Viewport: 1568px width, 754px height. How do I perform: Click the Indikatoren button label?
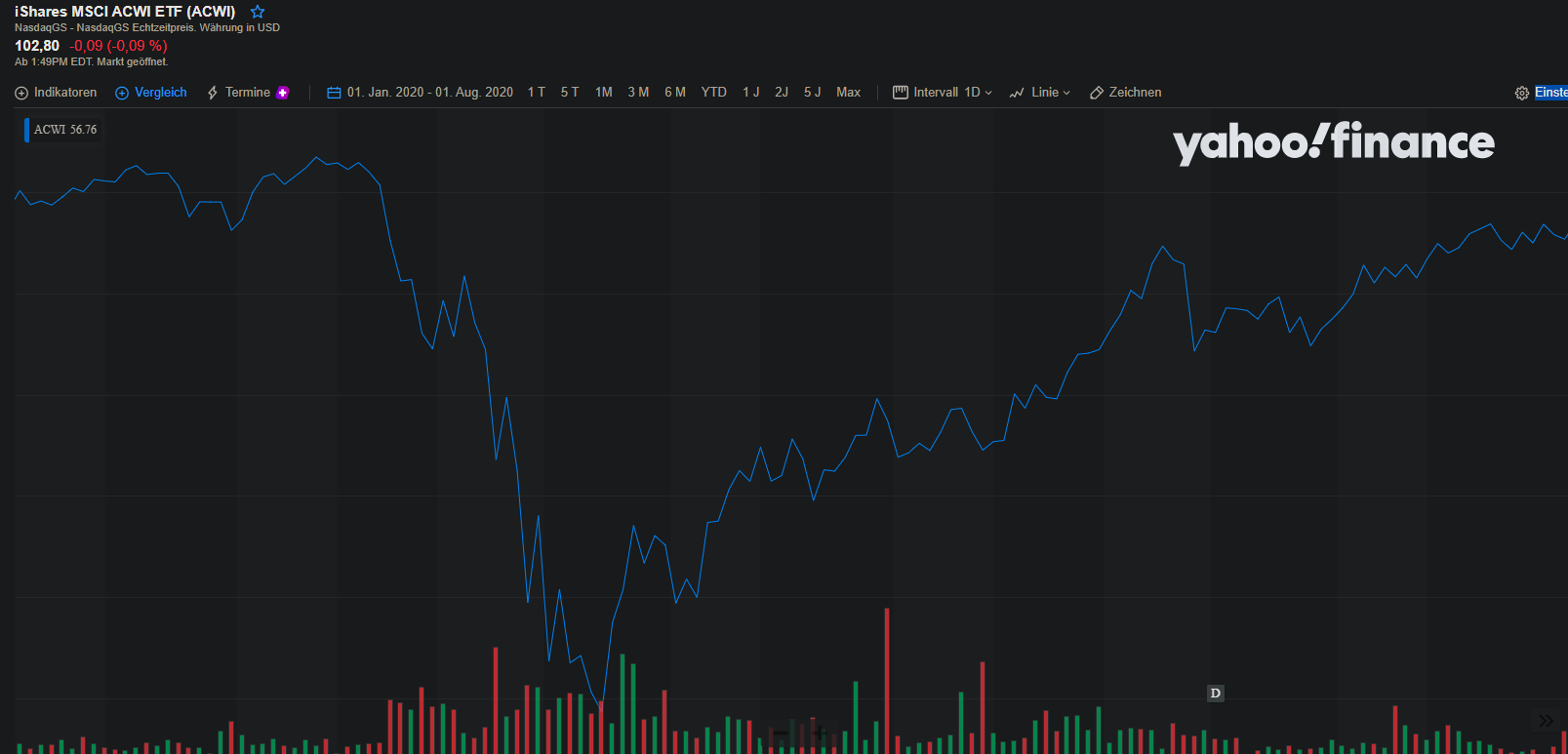pyautogui.click(x=65, y=93)
